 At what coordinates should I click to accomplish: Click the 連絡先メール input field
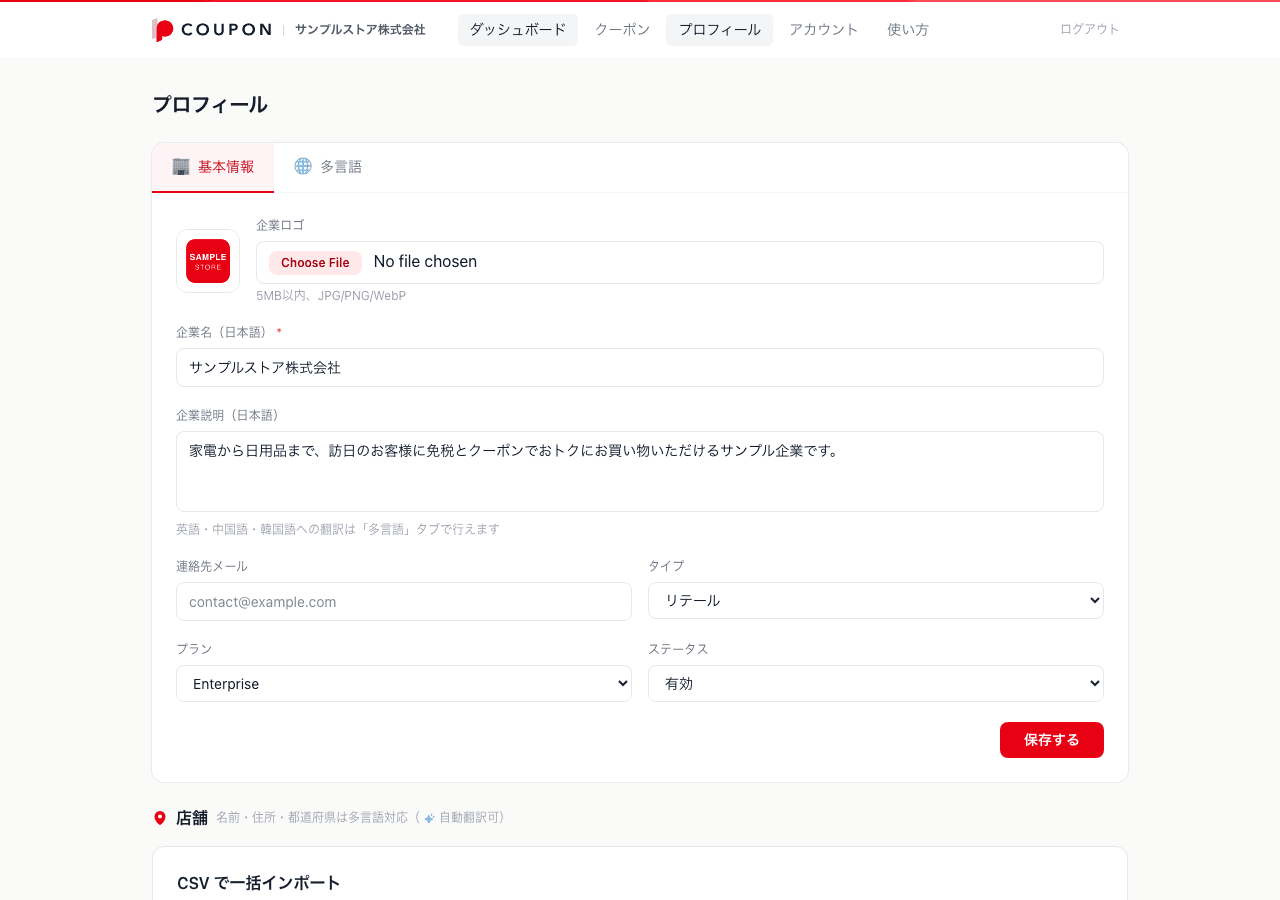404,602
